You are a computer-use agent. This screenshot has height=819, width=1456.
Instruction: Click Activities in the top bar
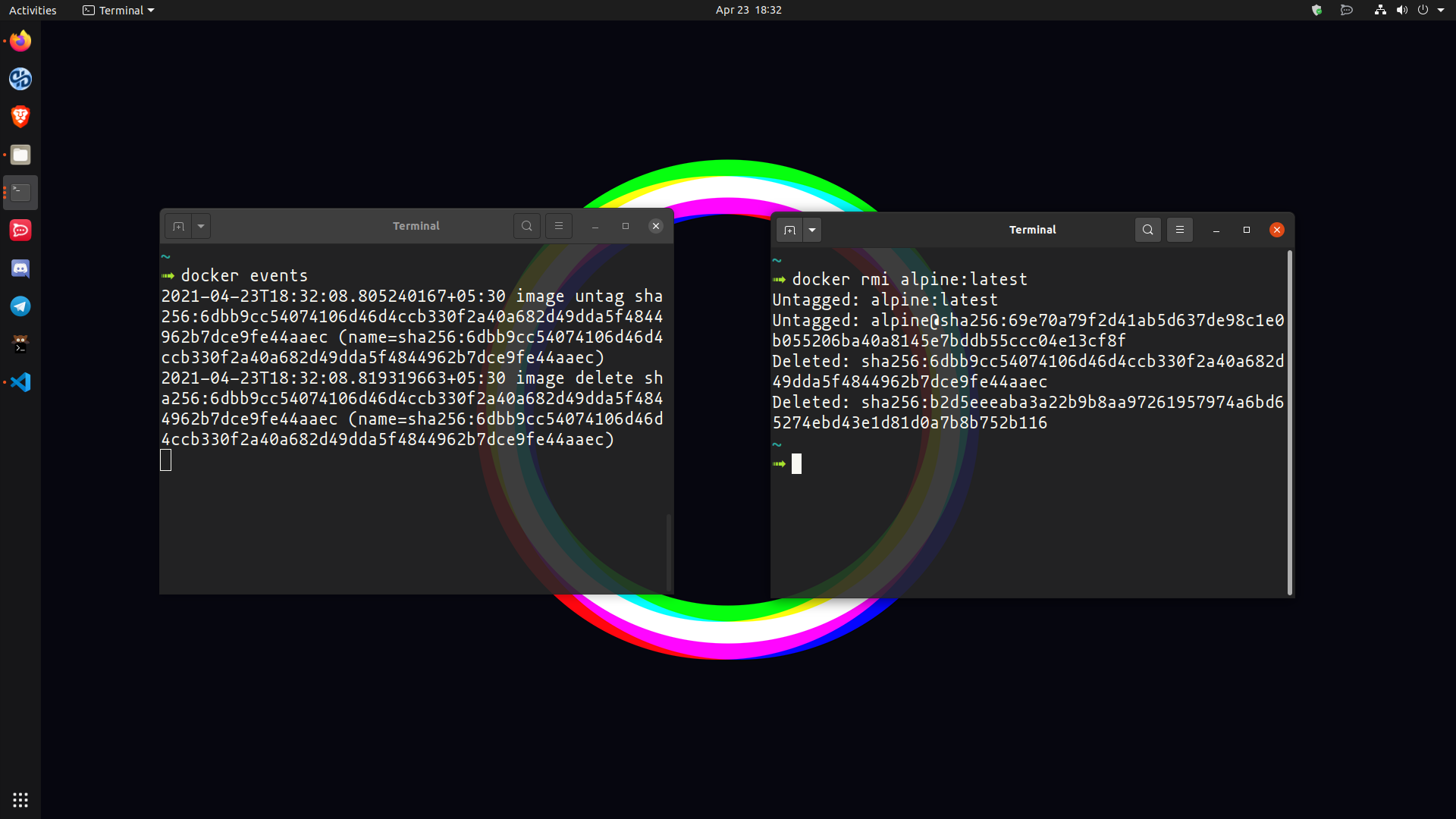point(33,10)
